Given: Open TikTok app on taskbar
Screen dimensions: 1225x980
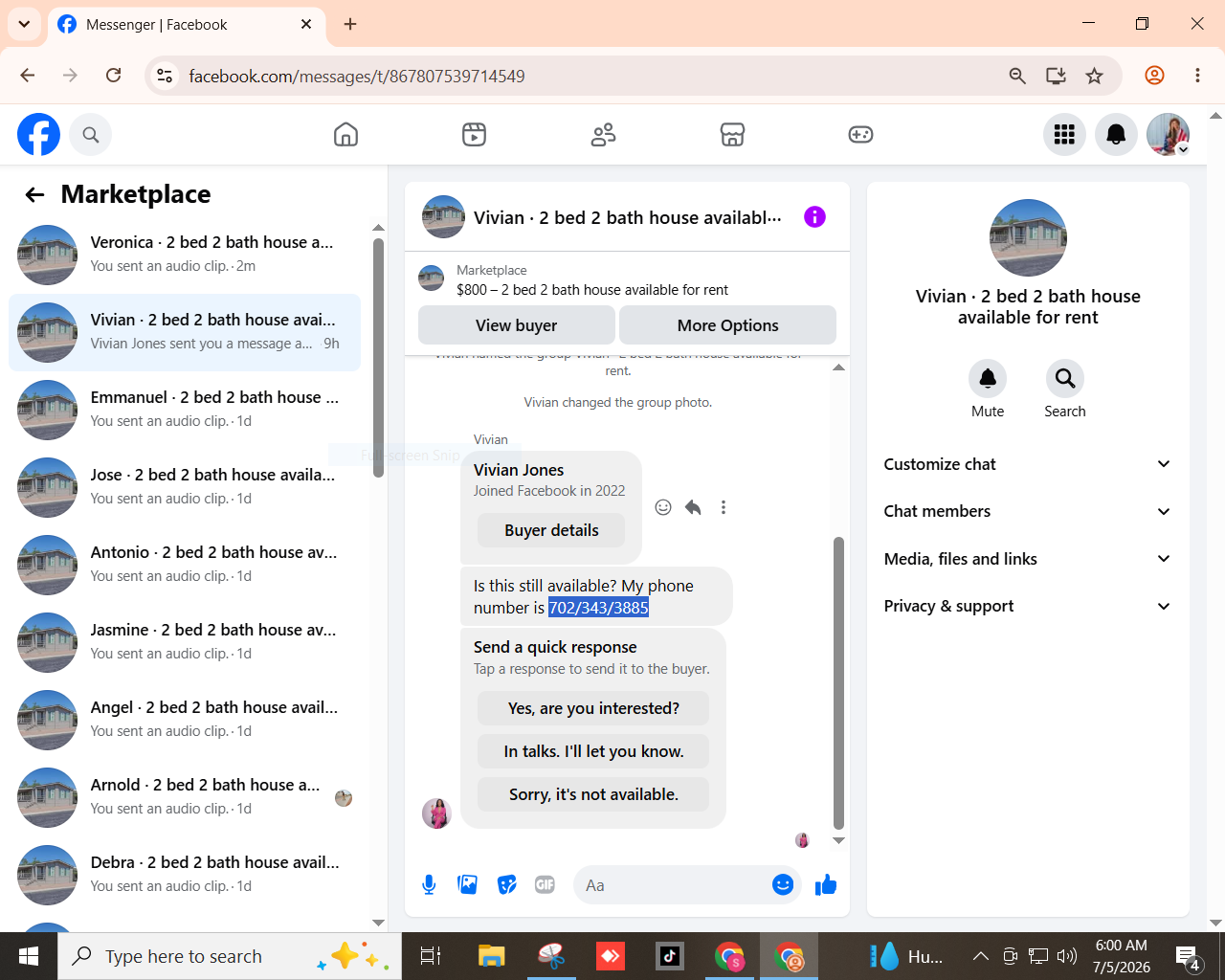Looking at the screenshot, I should coord(669,956).
